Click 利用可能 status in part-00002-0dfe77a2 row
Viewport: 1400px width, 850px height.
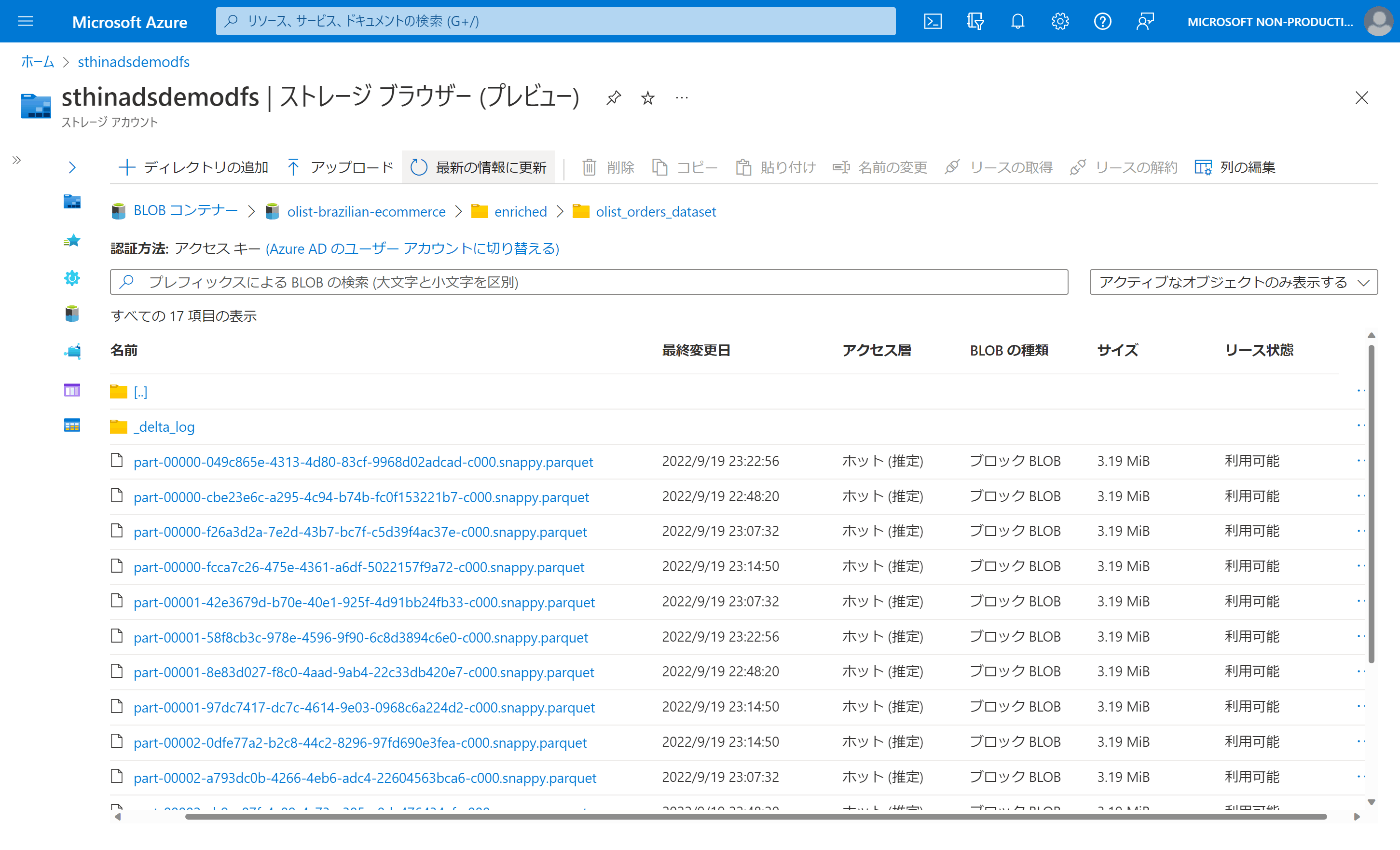tap(1252, 742)
